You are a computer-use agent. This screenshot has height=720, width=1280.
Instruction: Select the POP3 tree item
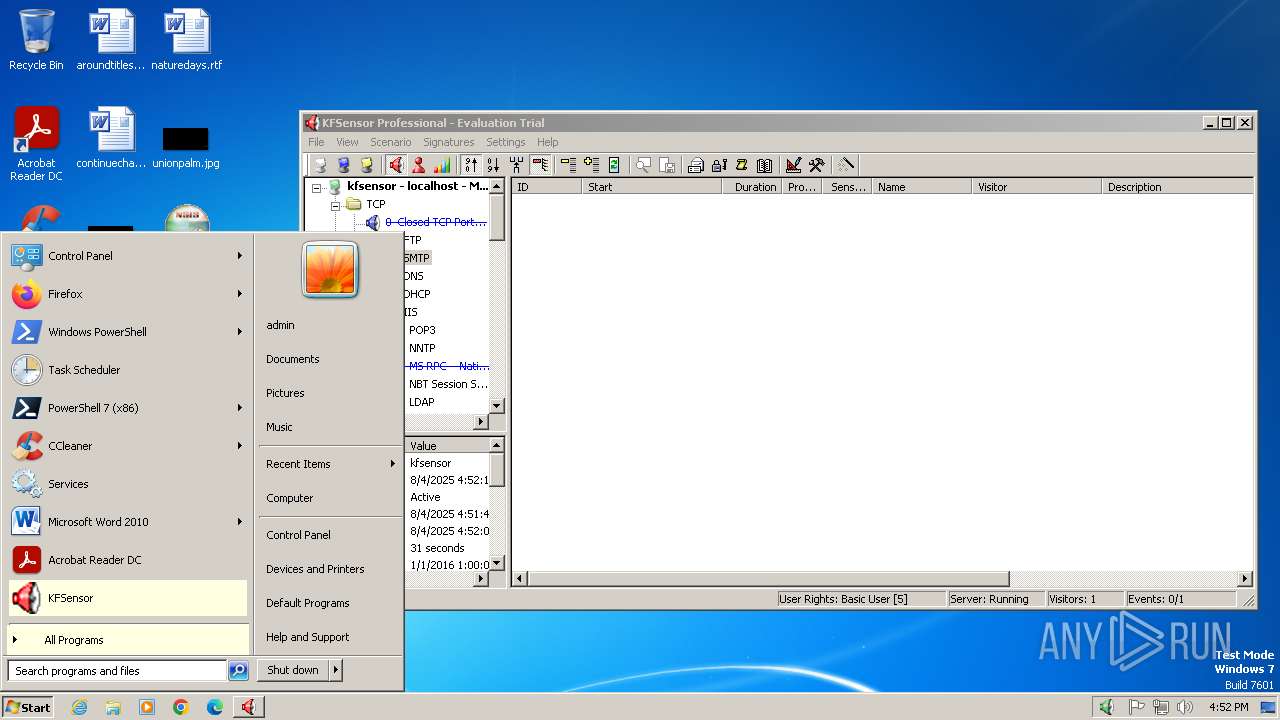pos(422,330)
